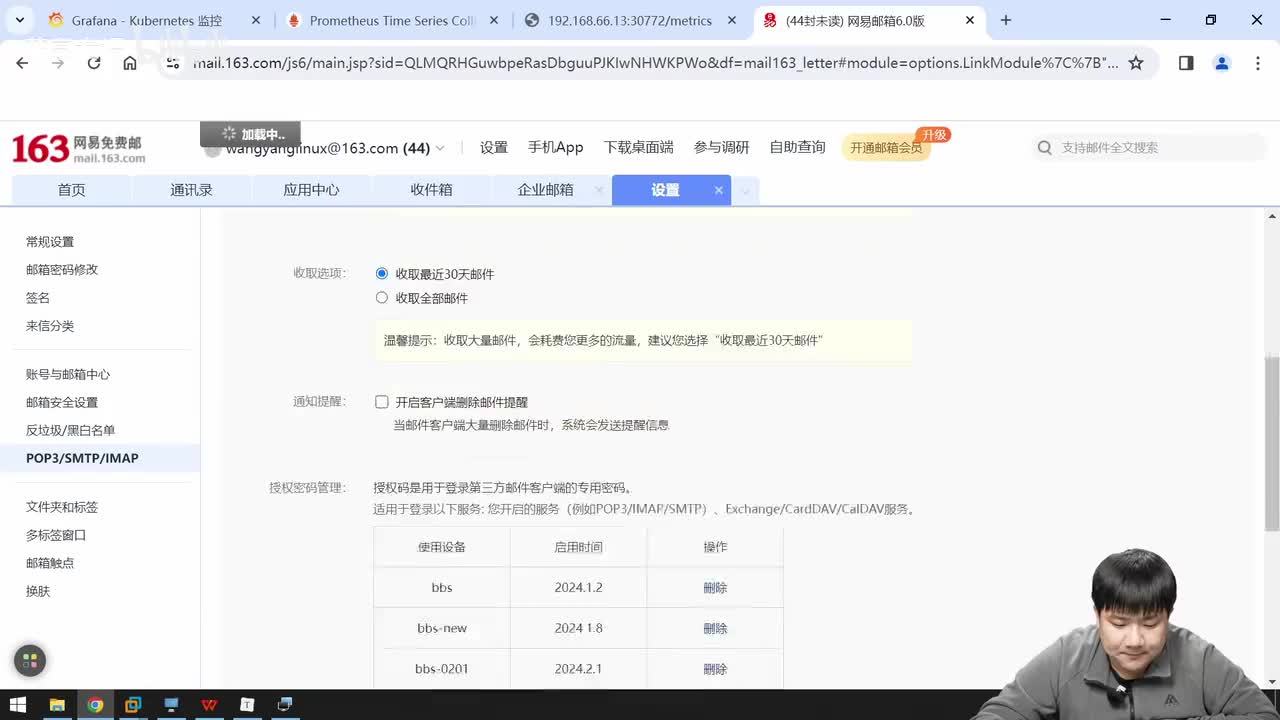The height and width of the screenshot is (720, 1280).
Task: Select 收取最近30天邮件 radio option
Action: coord(381,273)
